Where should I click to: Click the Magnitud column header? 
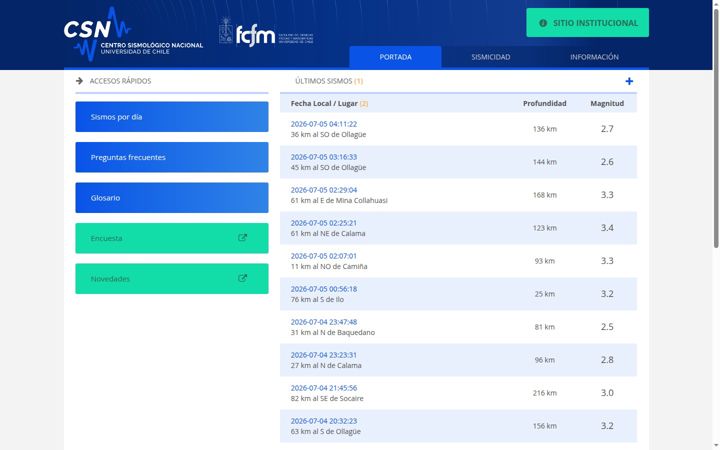tap(607, 104)
